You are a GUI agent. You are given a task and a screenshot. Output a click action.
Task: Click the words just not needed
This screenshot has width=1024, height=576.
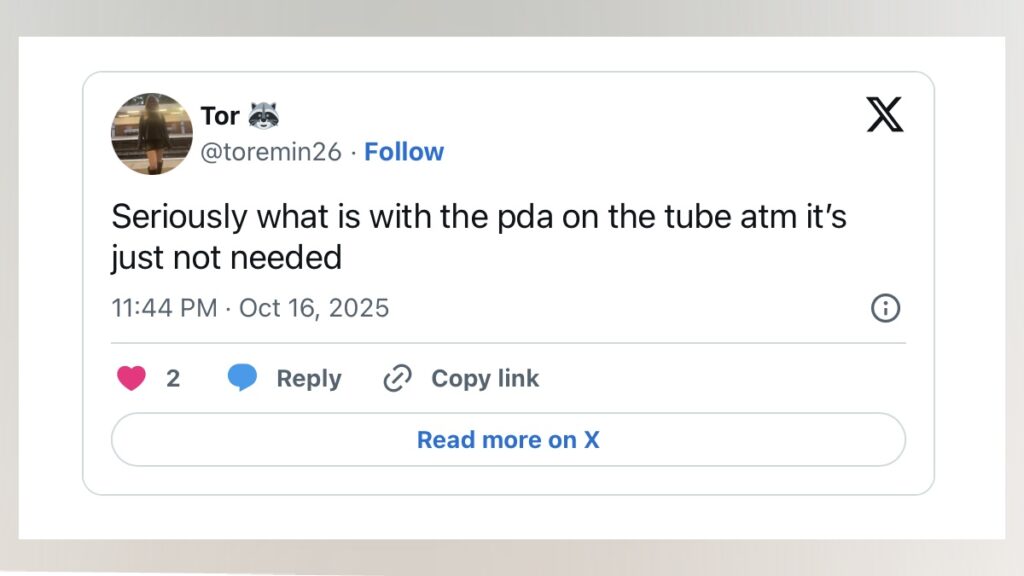[x=226, y=258]
